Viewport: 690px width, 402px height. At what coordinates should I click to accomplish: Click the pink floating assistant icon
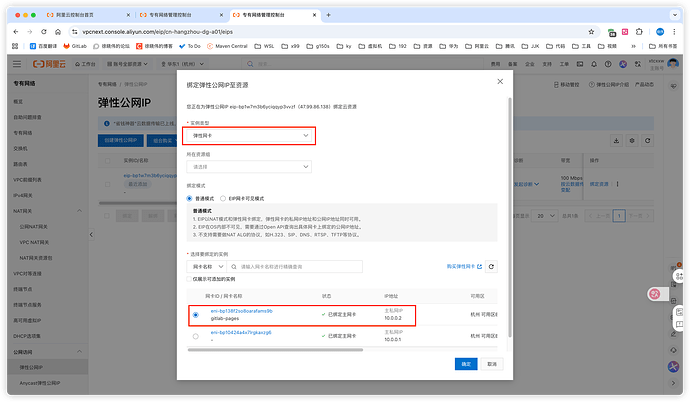click(655, 293)
